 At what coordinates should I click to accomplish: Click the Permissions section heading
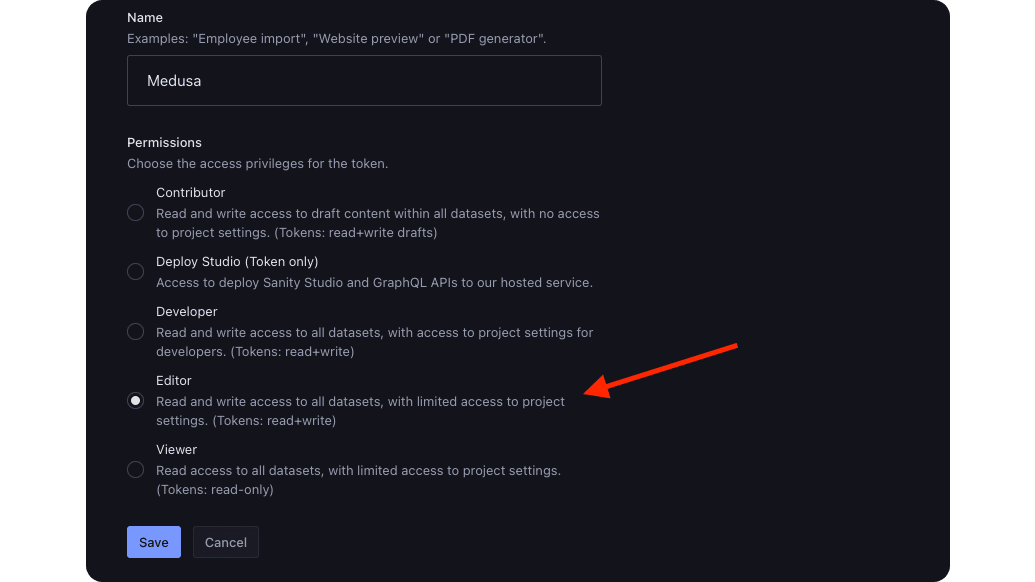(164, 142)
